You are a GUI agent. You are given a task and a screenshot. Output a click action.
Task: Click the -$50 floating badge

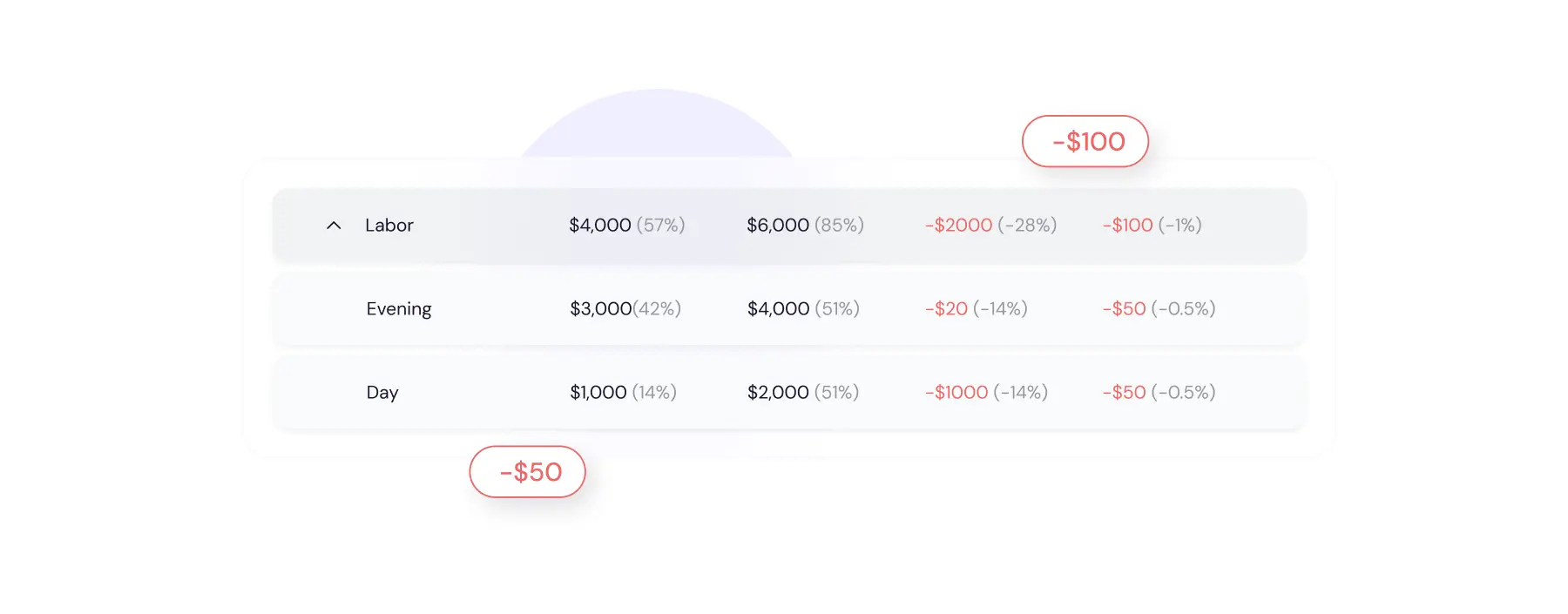pyautogui.click(x=528, y=472)
